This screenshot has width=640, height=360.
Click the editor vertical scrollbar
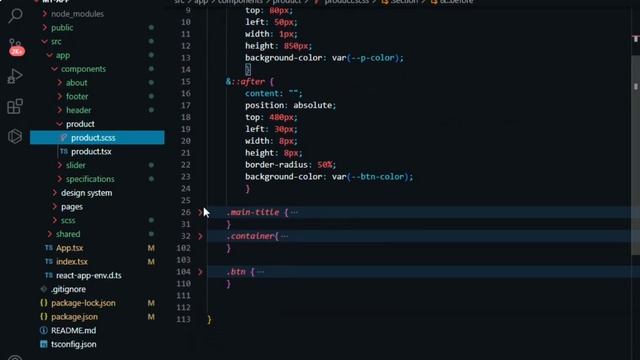click(635, 155)
